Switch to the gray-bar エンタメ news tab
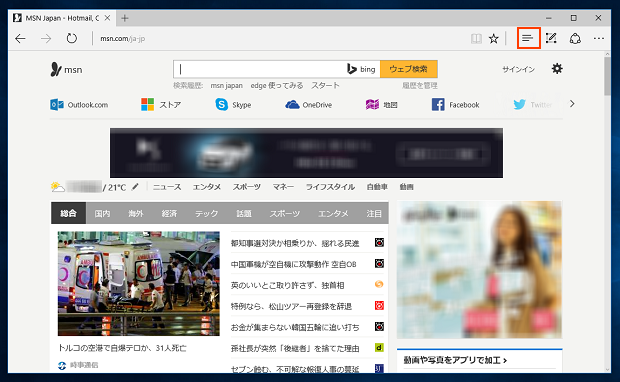 click(x=333, y=214)
